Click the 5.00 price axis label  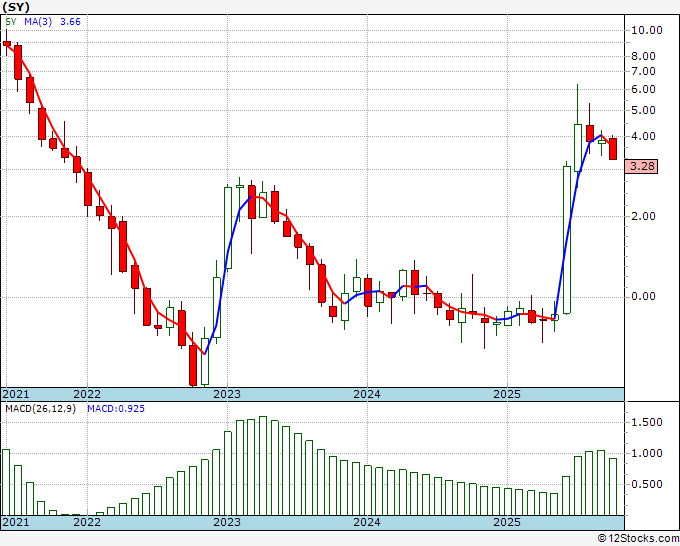[x=648, y=89]
